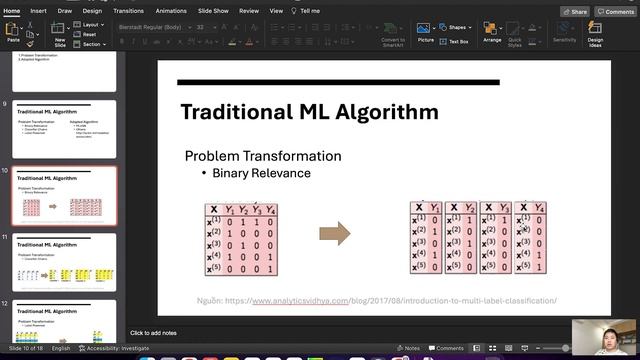This screenshot has width=640, height=360.
Task: Click the font color swatch
Action: [x=249, y=42]
